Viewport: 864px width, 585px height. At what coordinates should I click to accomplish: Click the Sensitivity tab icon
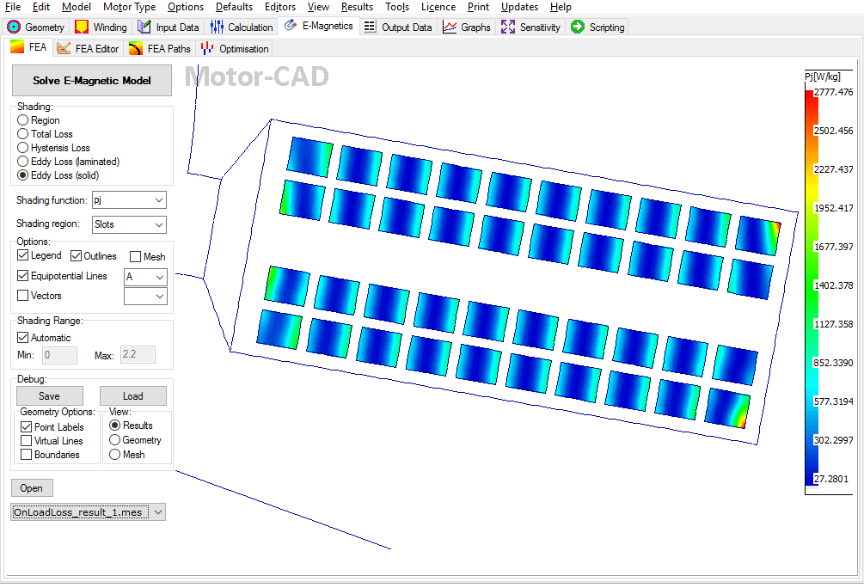click(x=509, y=27)
